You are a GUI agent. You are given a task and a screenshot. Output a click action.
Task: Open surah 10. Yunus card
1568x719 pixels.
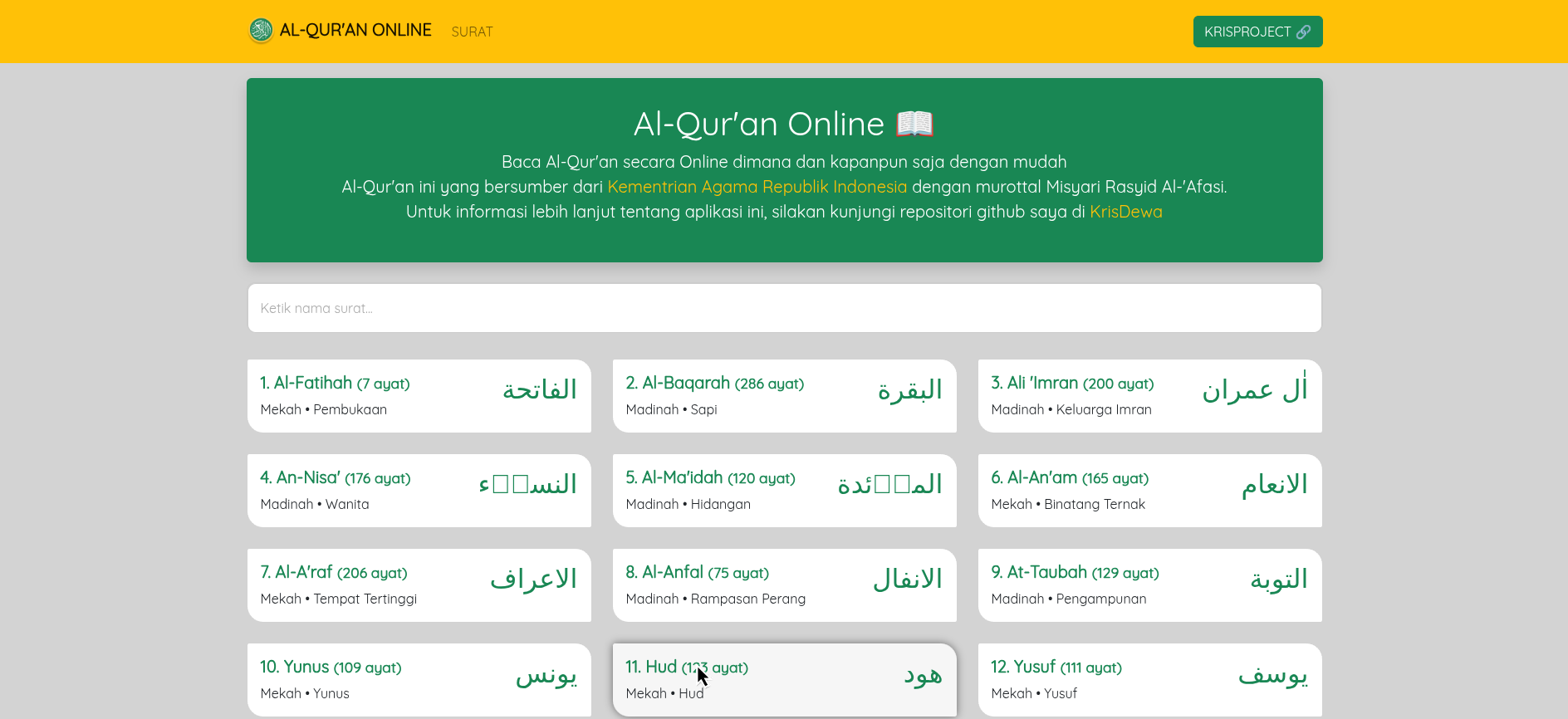pyautogui.click(x=419, y=680)
